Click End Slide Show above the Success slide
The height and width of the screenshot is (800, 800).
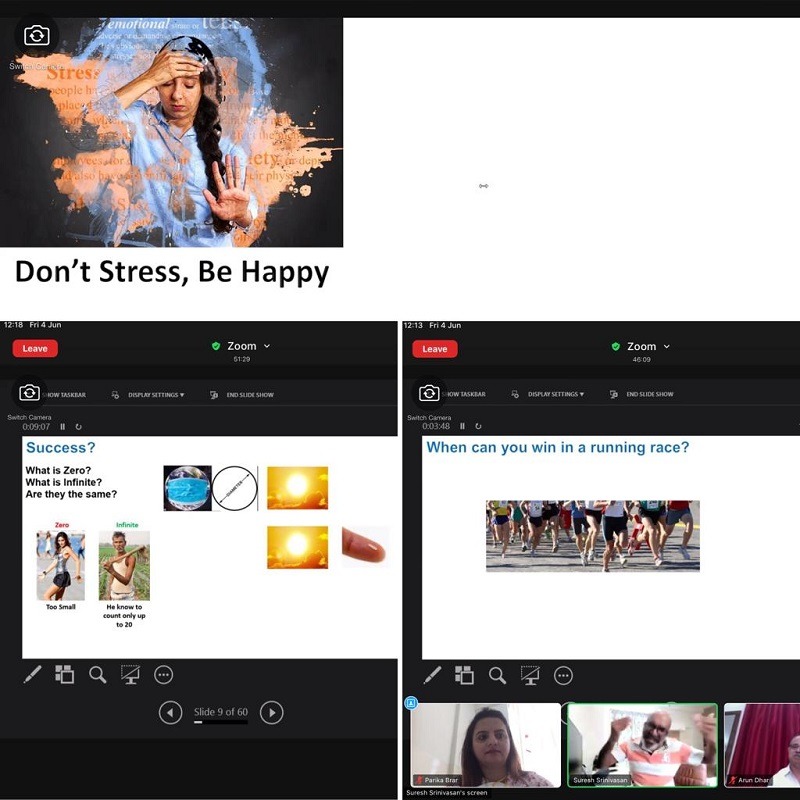[x=243, y=395]
